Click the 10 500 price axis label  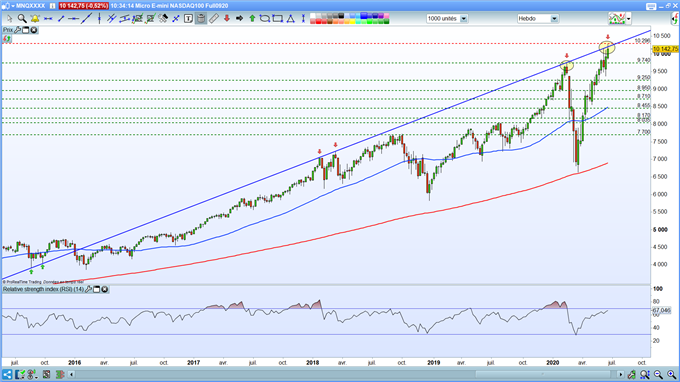pyautogui.click(x=662, y=36)
